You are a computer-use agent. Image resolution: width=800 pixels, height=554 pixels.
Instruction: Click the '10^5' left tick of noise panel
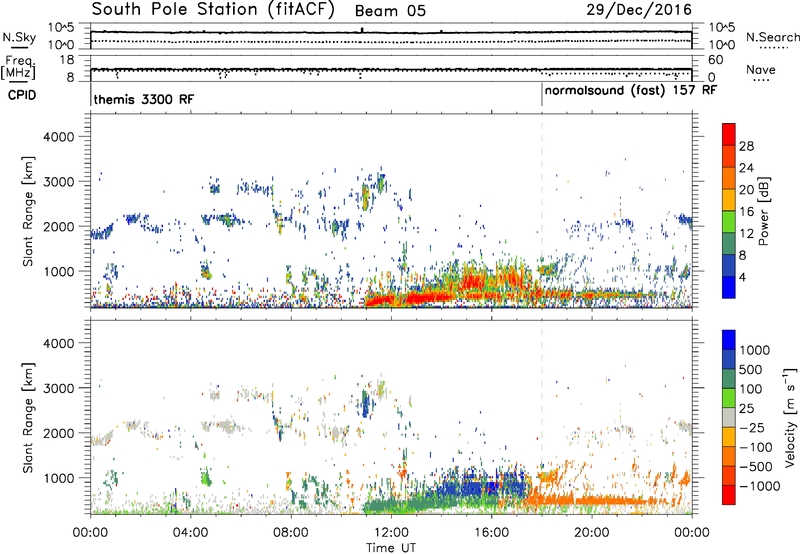point(61,28)
